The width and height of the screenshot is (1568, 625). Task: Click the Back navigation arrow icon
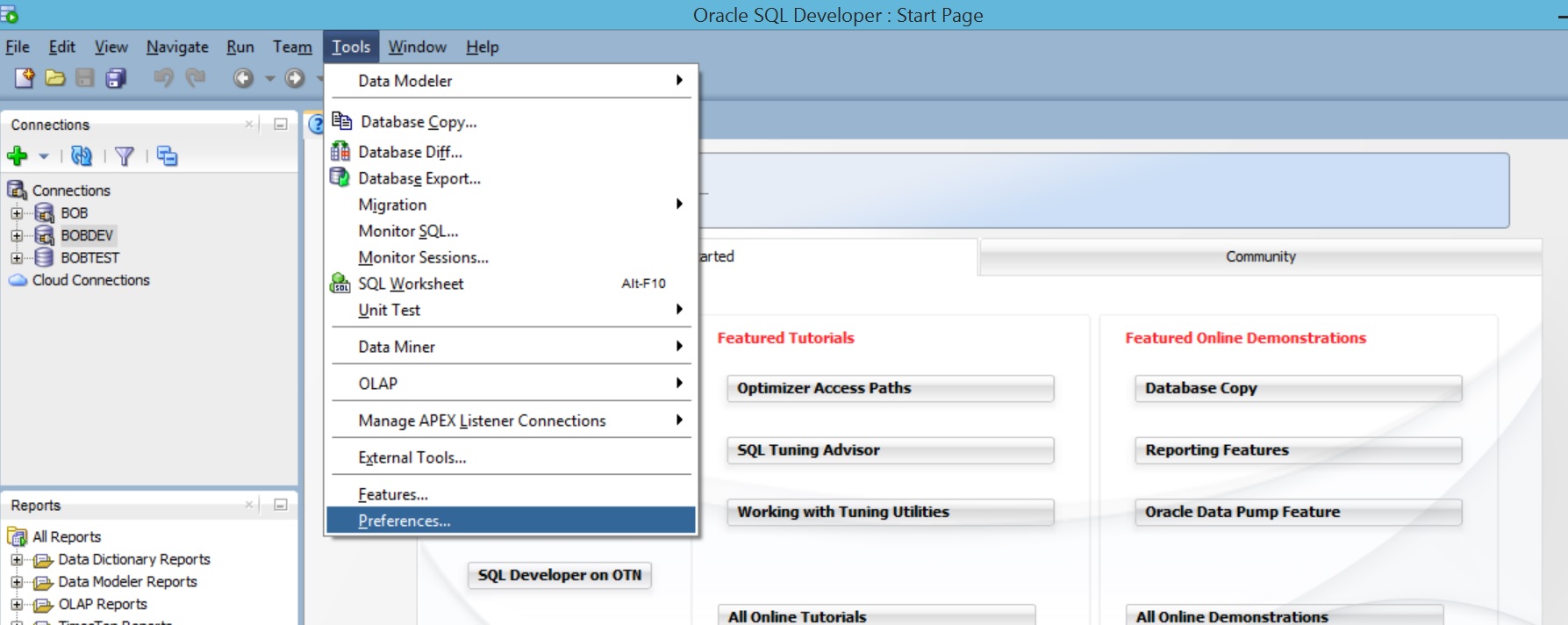click(x=243, y=78)
